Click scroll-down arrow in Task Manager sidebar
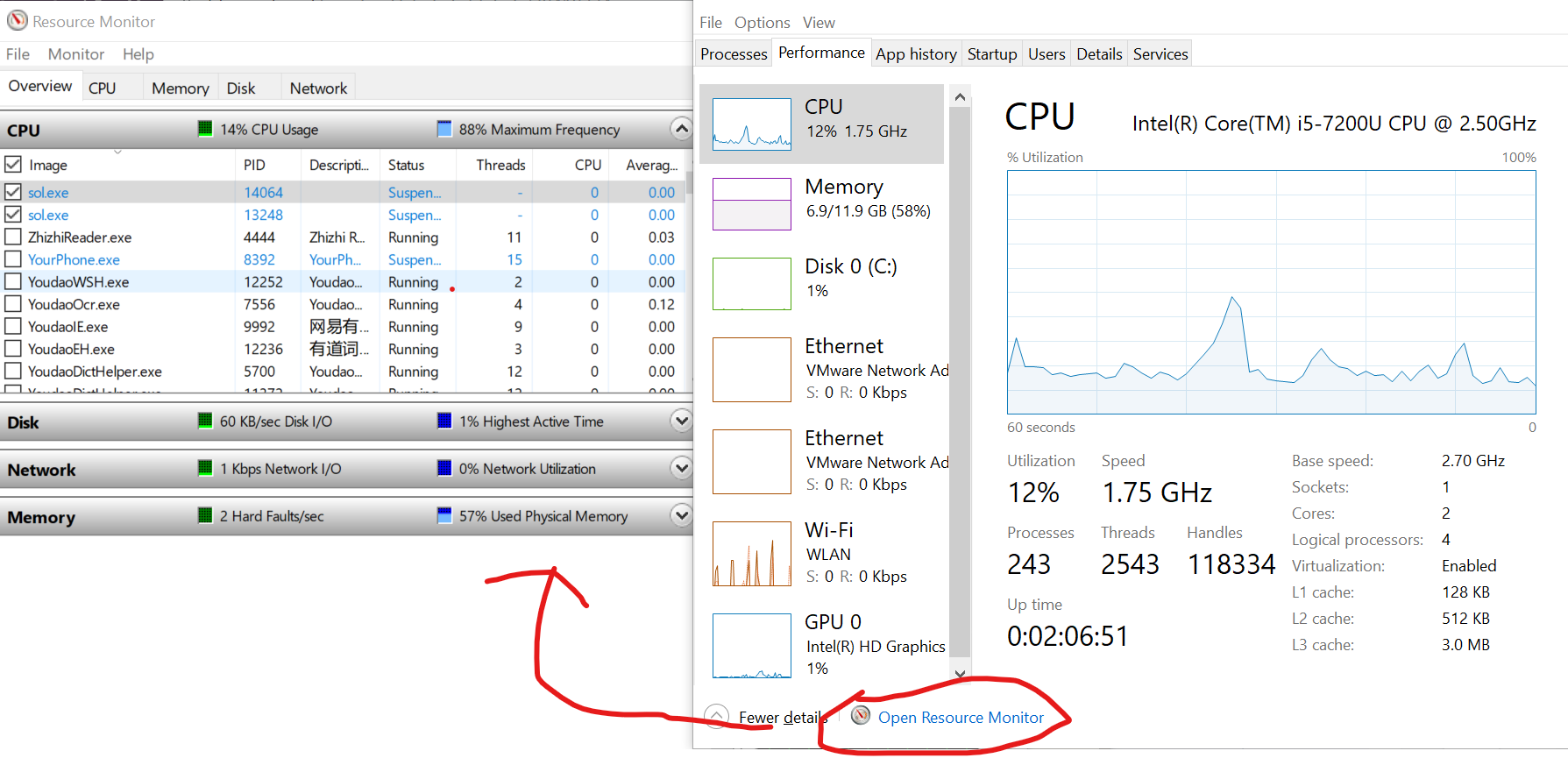Image resolution: width=1568 pixels, height=758 pixels. (960, 673)
